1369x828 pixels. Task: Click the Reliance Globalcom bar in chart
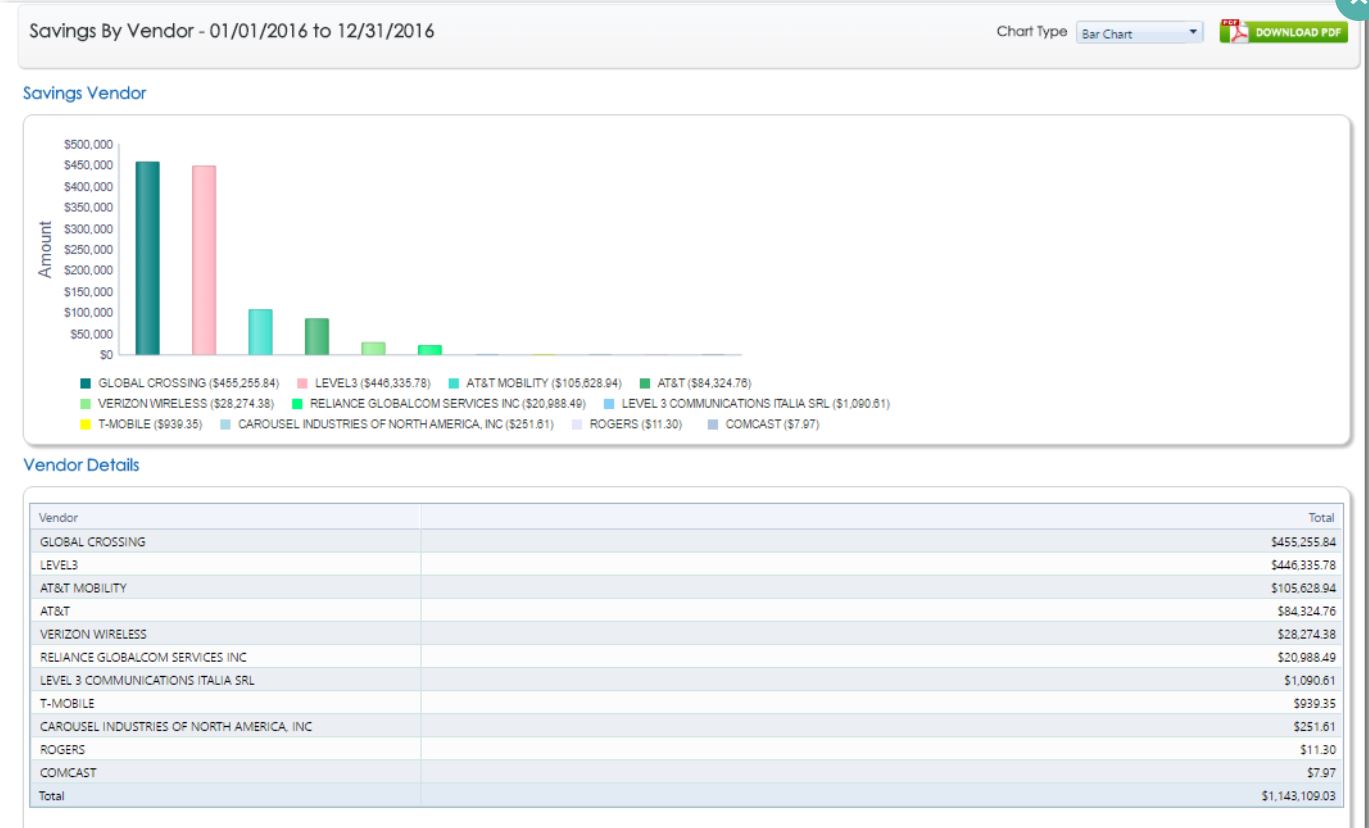(430, 350)
